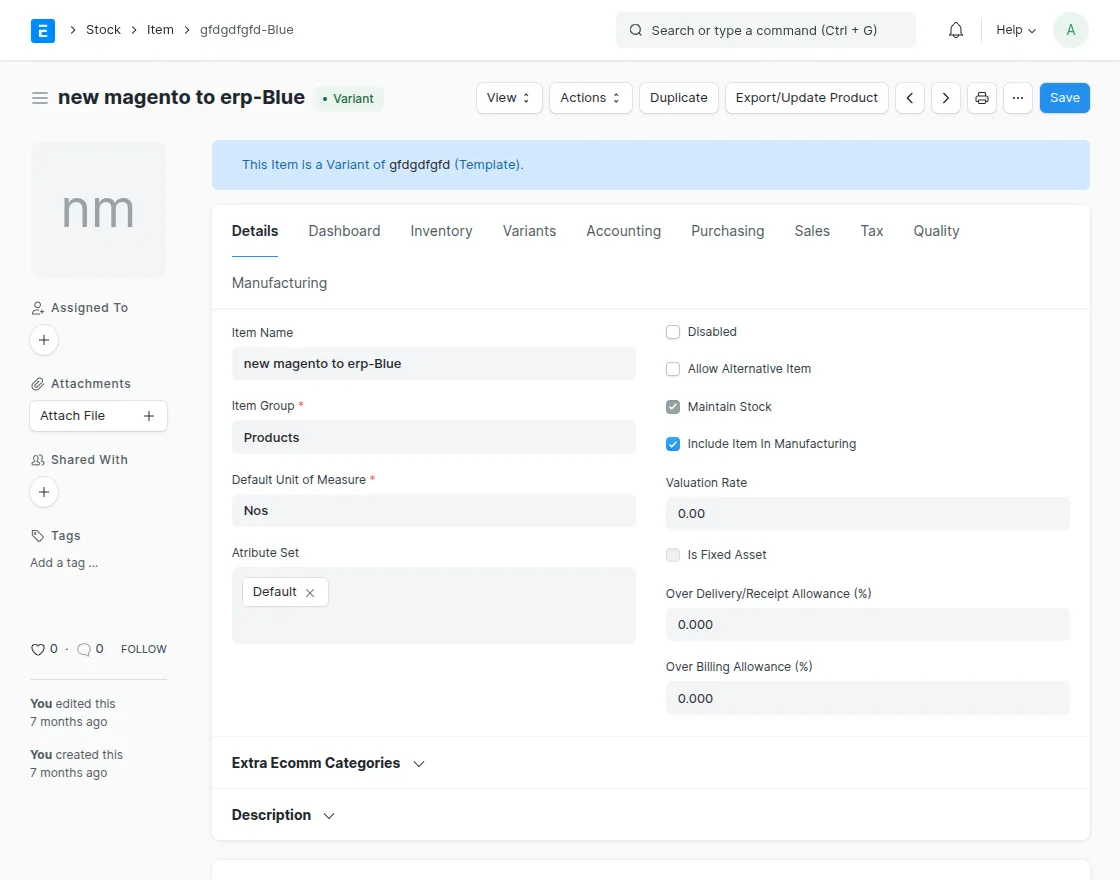Go to previous record arrow

point(910,97)
